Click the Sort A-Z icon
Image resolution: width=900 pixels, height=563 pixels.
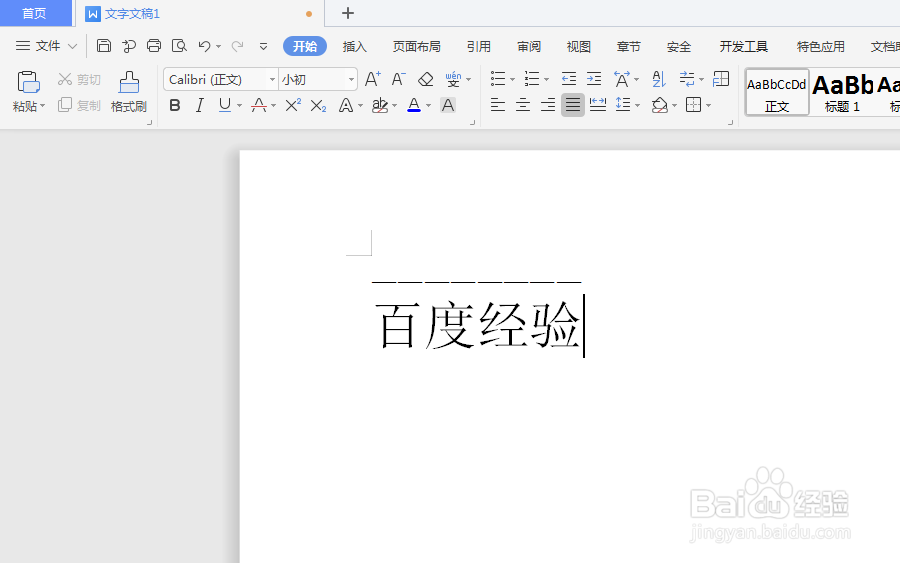[659, 79]
